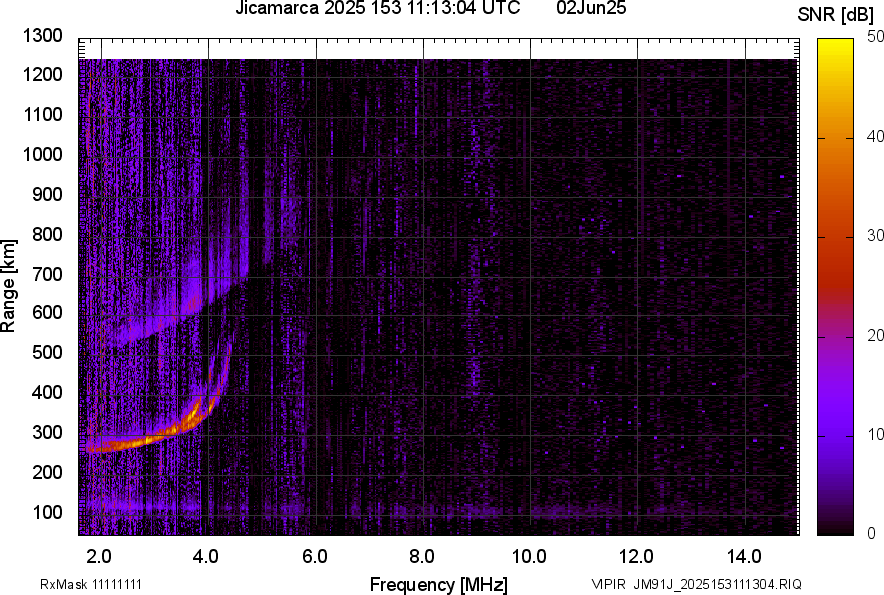Image resolution: width=884 pixels, height=595 pixels.
Task: Click the frequency tick label '4.0'
Action: (206, 557)
